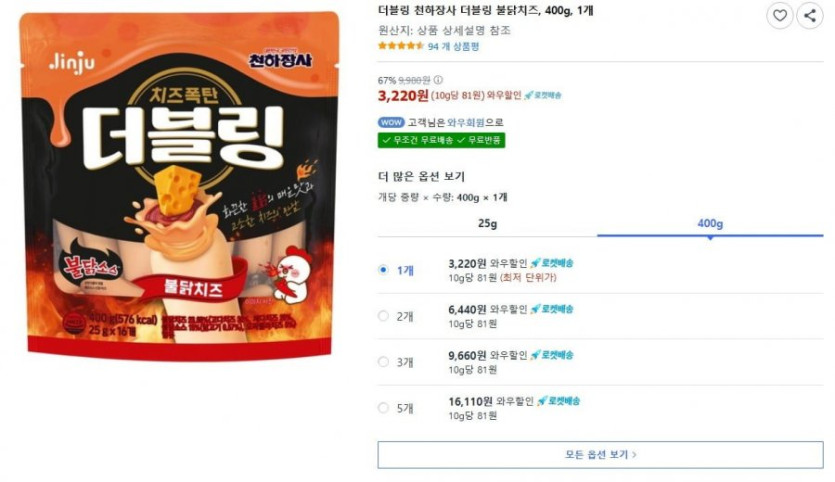The image size is (835, 482).
Task: Click the share icon
Action: tap(810, 15)
